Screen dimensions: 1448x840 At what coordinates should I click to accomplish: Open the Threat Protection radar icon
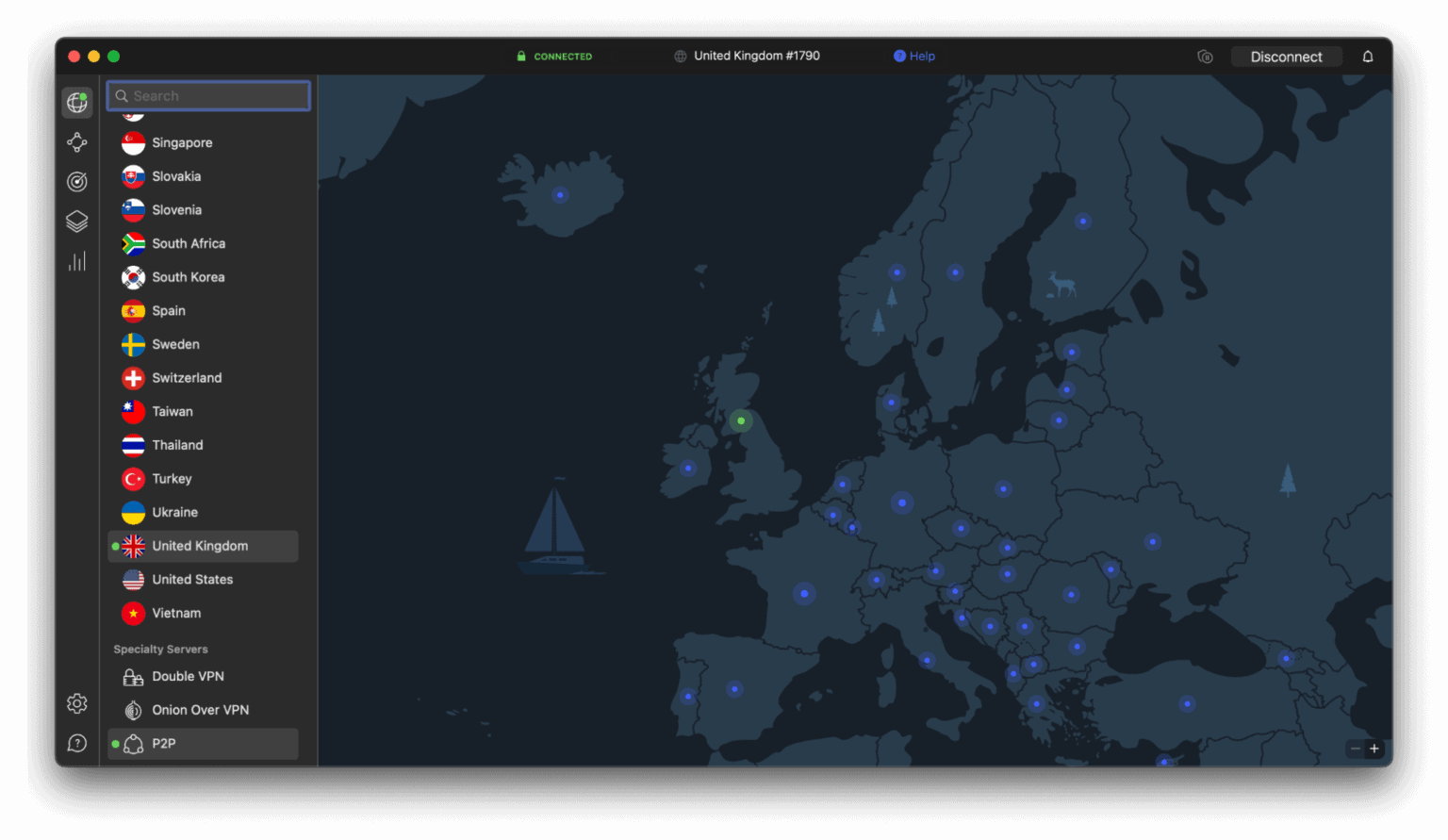pyautogui.click(x=77, y=181)
